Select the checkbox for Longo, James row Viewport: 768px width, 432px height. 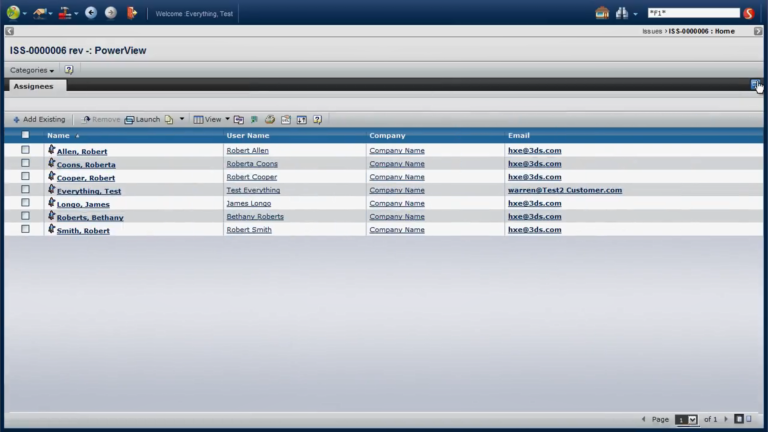(x=25, y=203)
